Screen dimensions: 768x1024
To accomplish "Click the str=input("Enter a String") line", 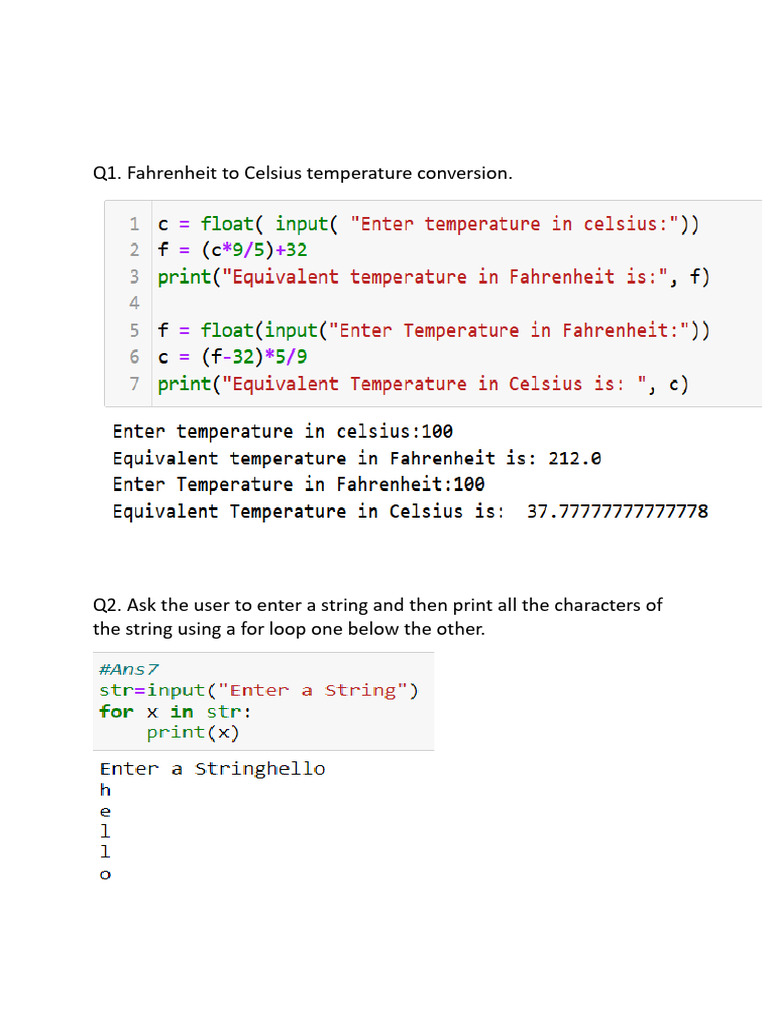I will (259, 690).
